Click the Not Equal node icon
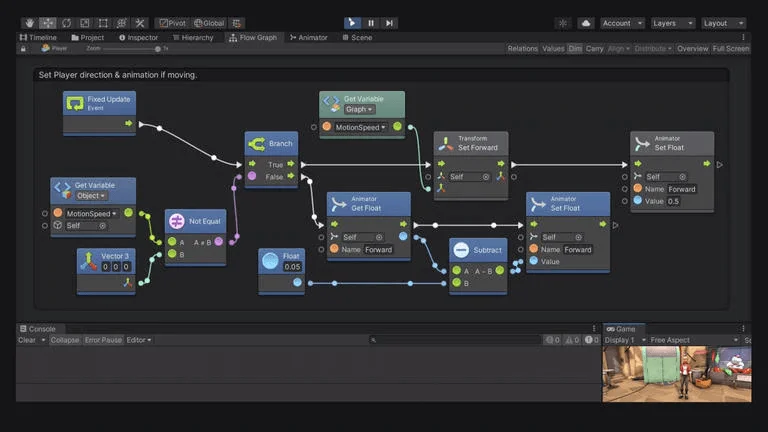Screen dimensions: 768x432 (x=177, y=221)
